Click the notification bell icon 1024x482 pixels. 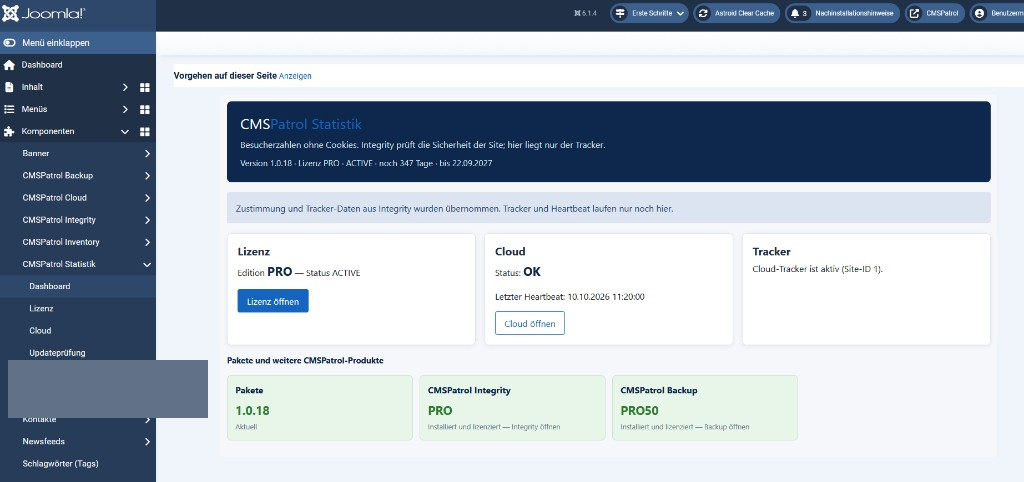795,13
